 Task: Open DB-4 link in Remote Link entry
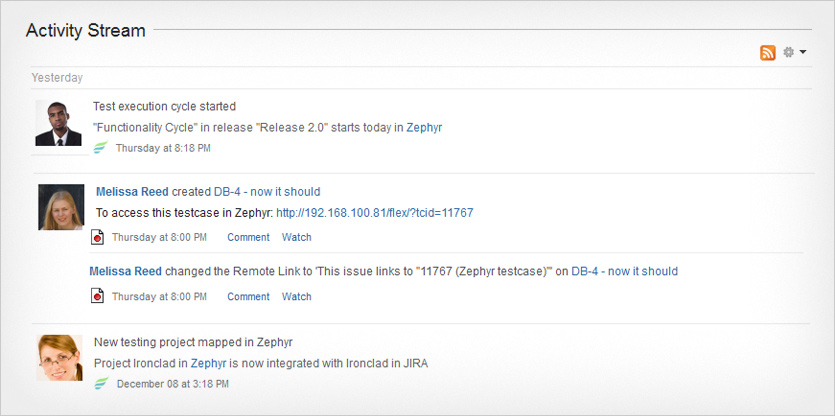pyautogui.click(x=625, y=272)
